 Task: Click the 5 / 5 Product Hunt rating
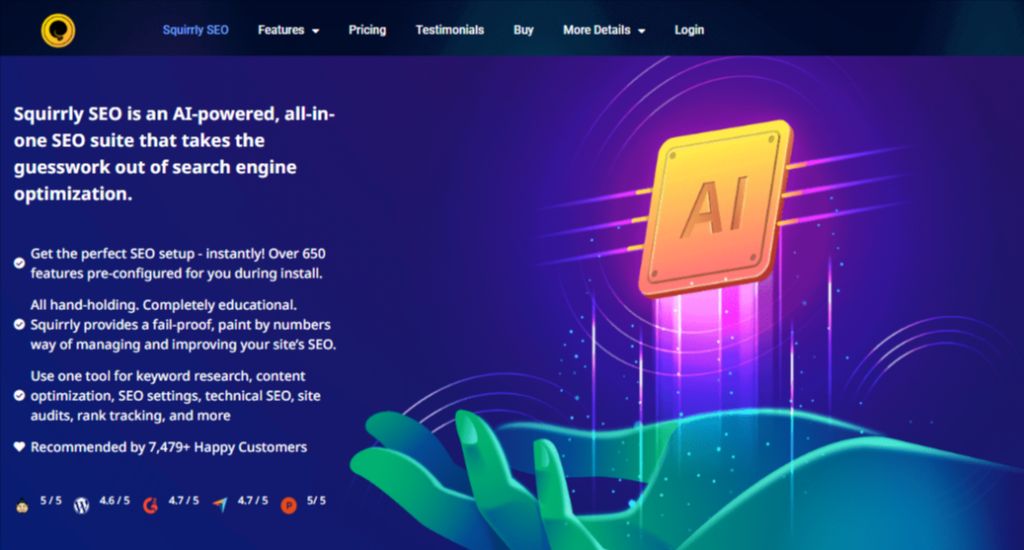point(316,500)
